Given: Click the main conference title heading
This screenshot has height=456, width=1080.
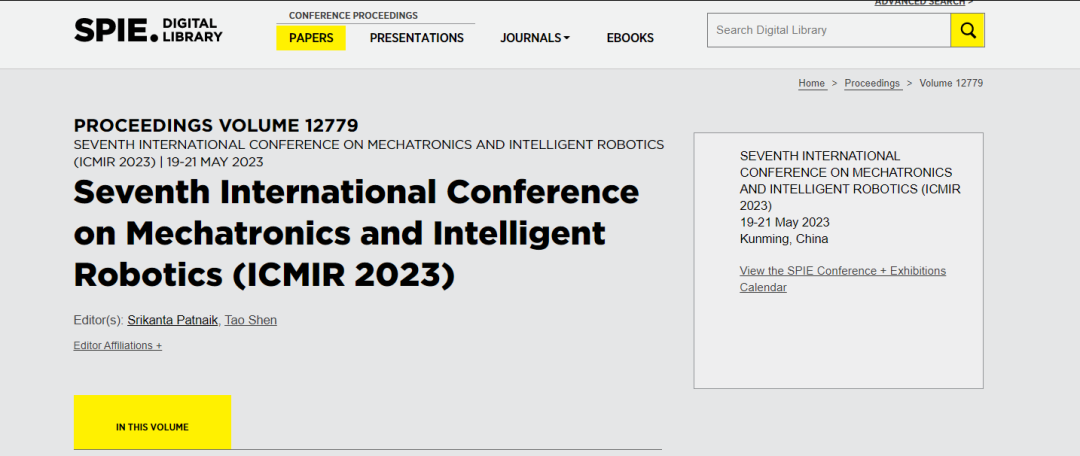Looking at the screenshot, I should point(356,234).
